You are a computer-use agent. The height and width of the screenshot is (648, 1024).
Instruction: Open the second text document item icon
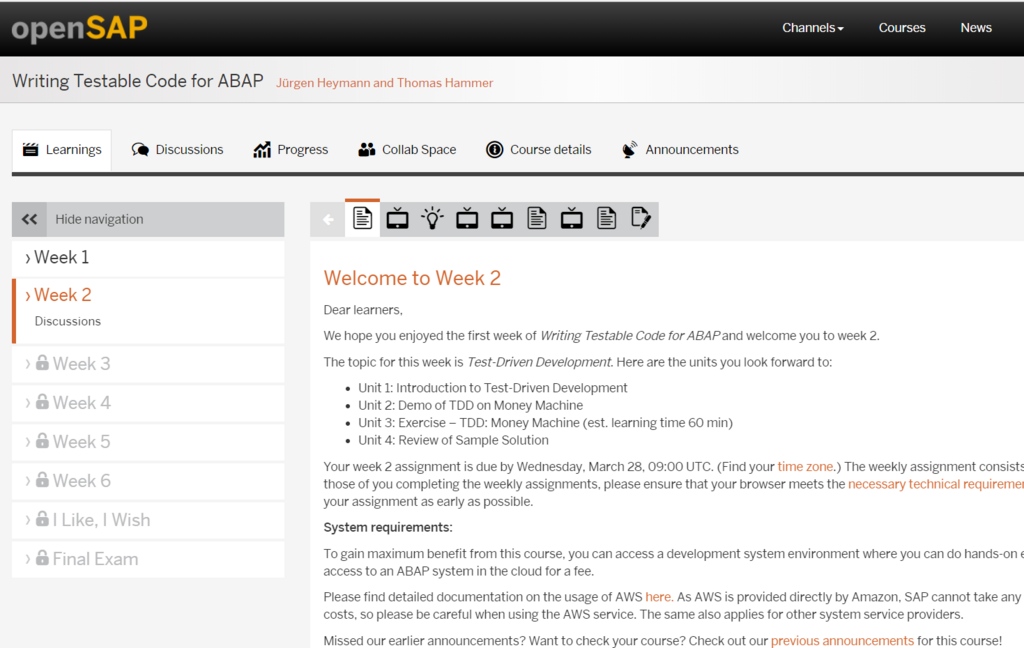point(537,218)
